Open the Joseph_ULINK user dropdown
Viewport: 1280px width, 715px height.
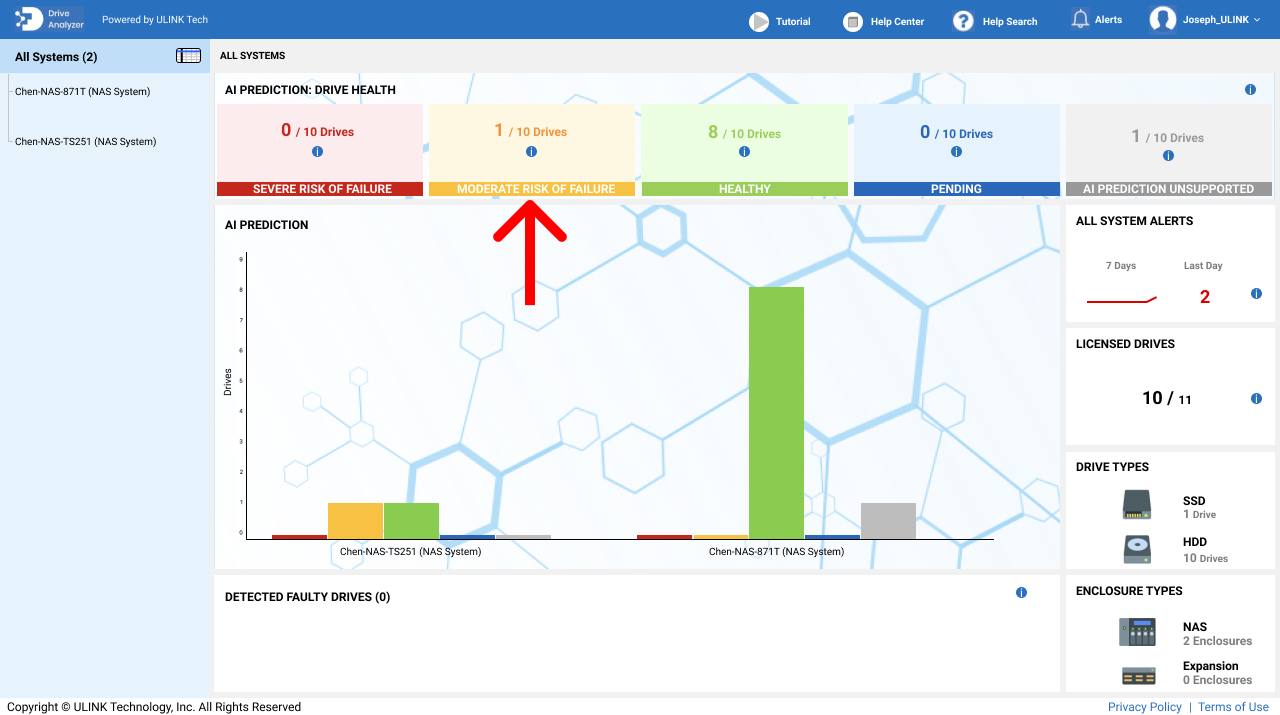pyautogui.click(x=1205, y=20)
